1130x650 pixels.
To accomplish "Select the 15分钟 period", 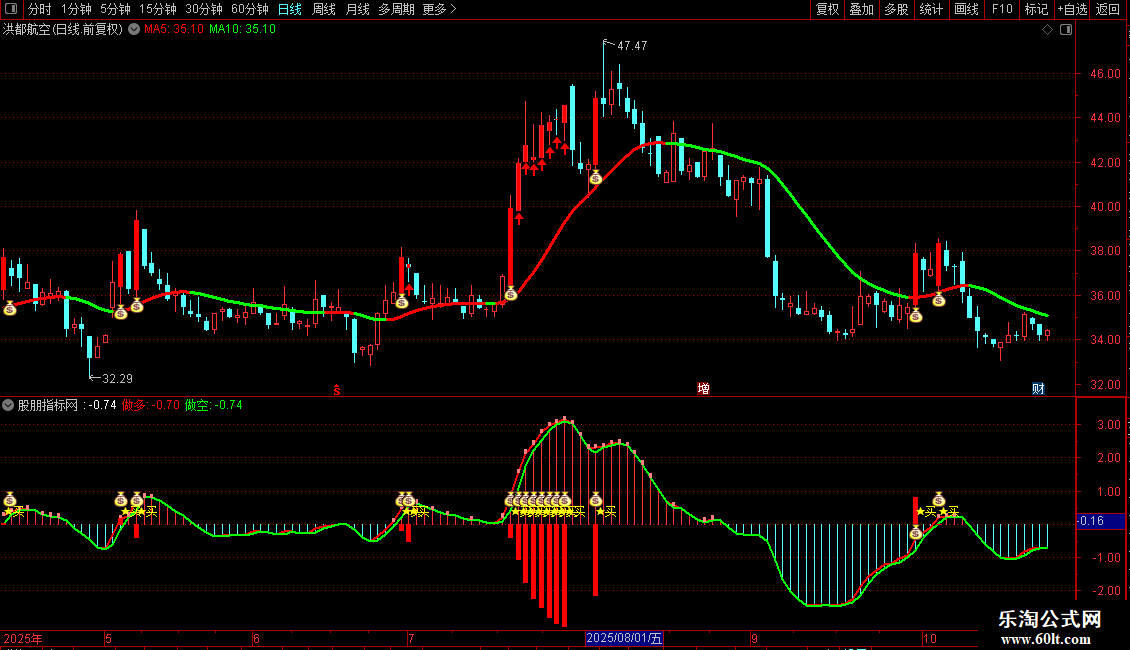I will coord(157,9).
